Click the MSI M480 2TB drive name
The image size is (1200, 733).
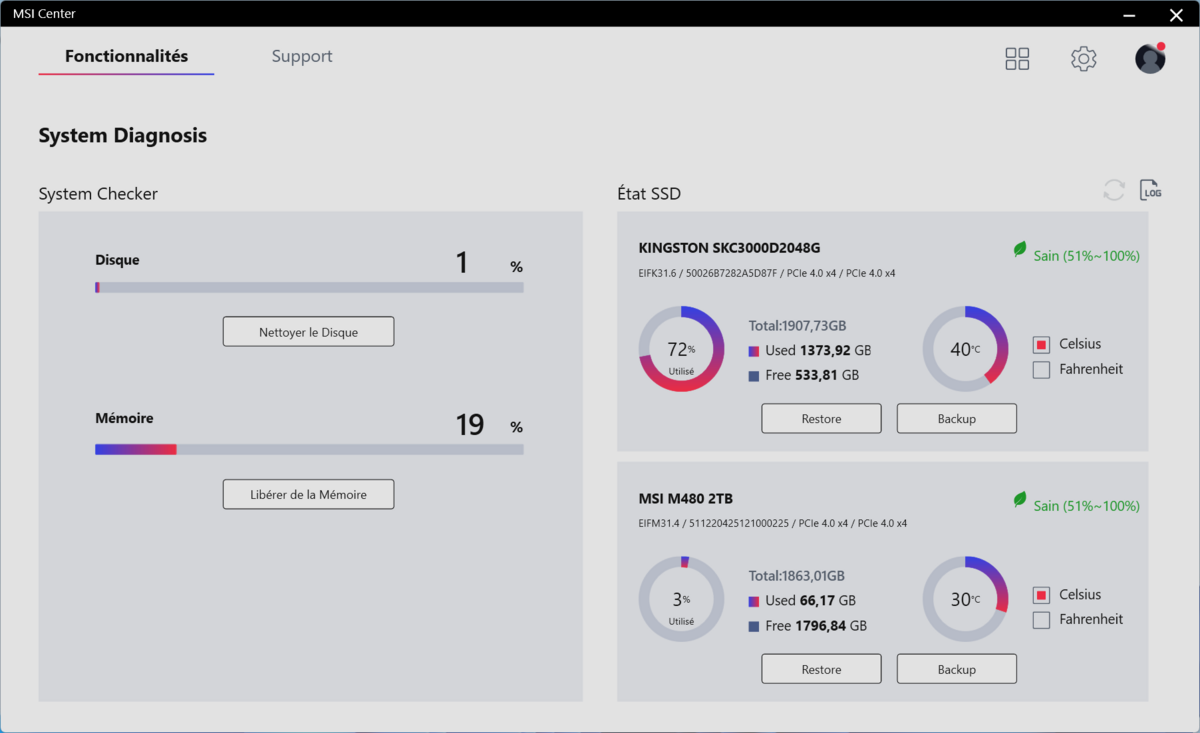coord(686,498)
